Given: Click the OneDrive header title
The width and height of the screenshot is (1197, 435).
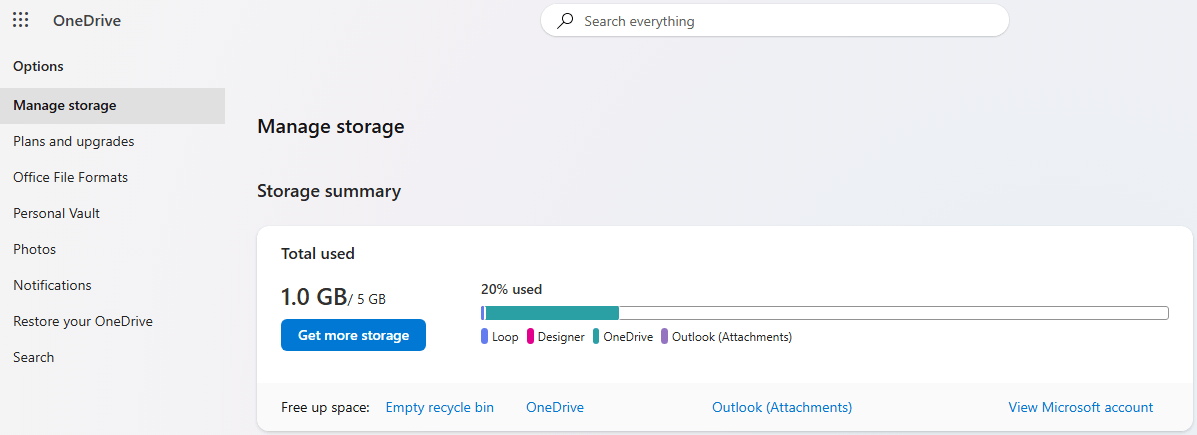Looking at the screenshot, I should click(87, 21).
